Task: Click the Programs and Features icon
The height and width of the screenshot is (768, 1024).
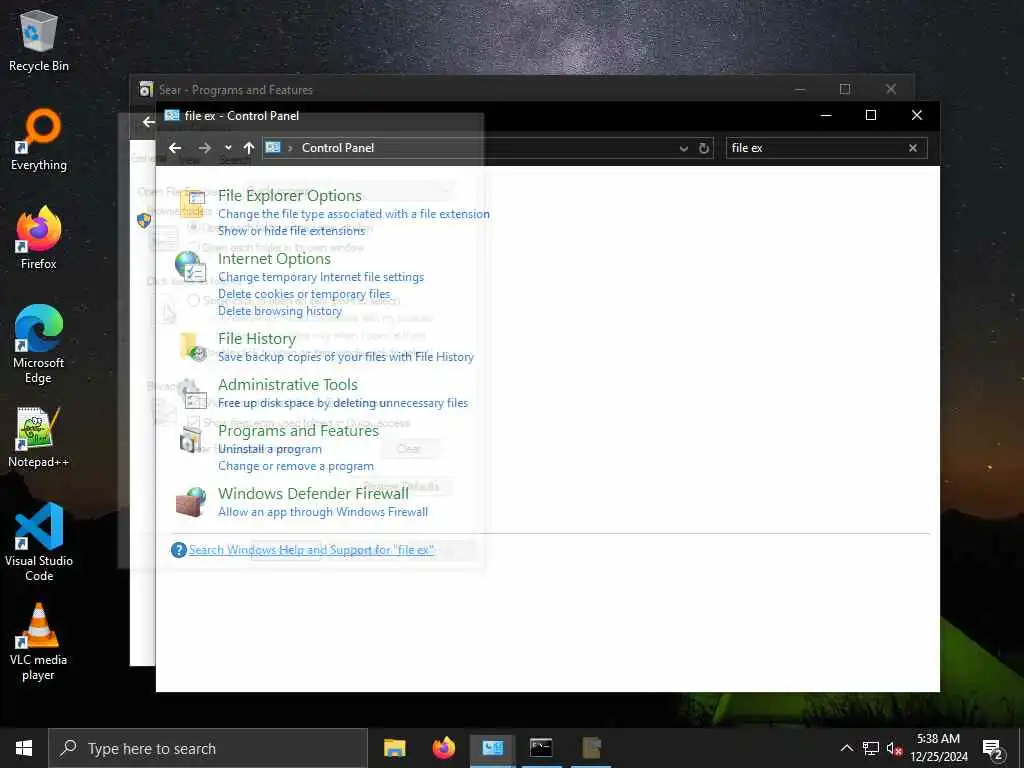Action: pos(191,440)
